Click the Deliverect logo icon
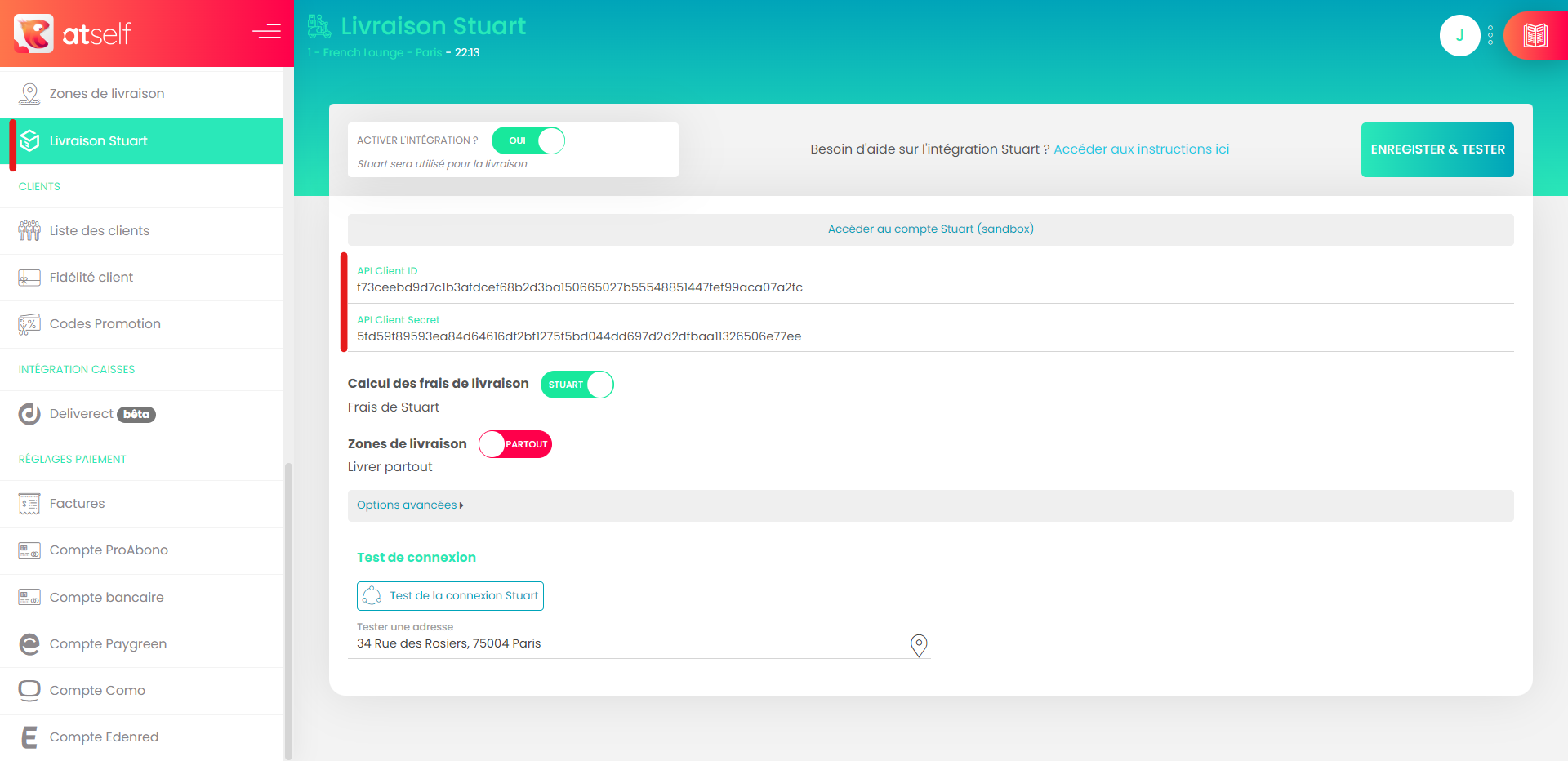 click(29, 414)
